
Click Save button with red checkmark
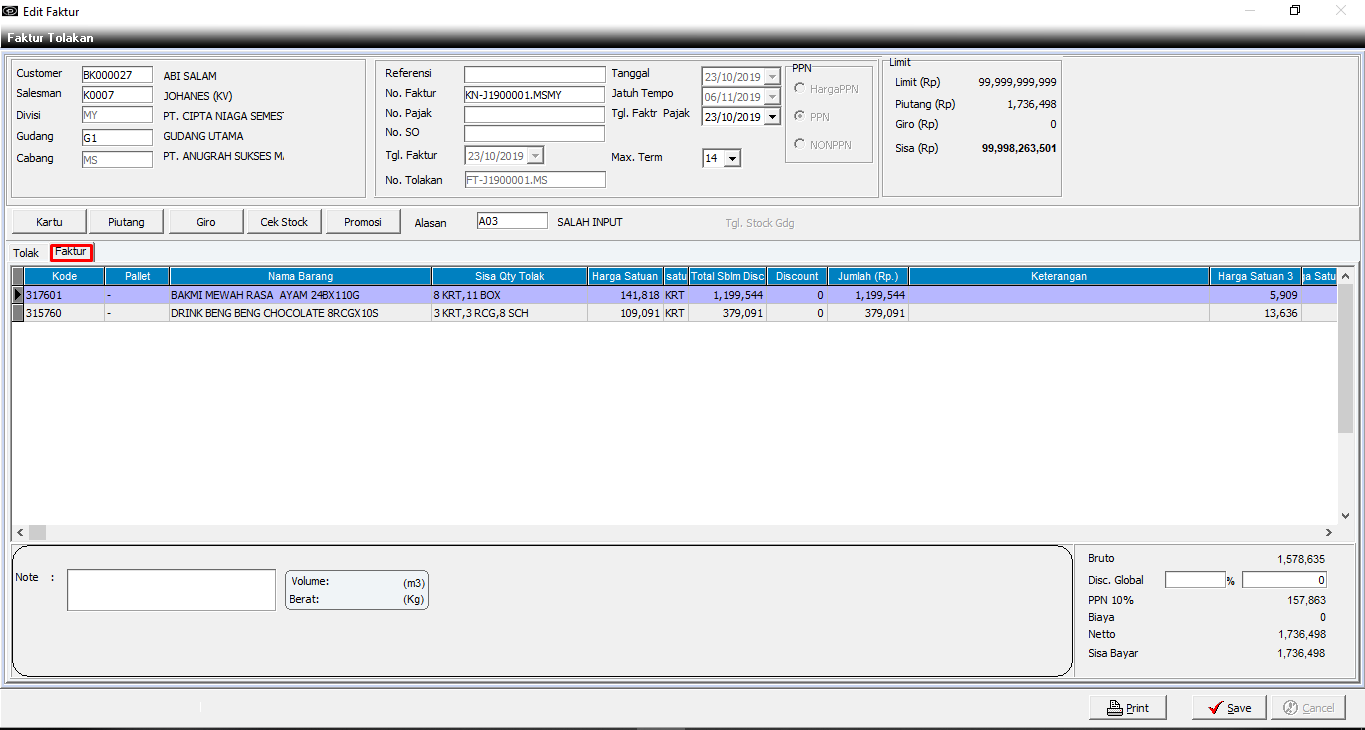tap(1229, 707)
